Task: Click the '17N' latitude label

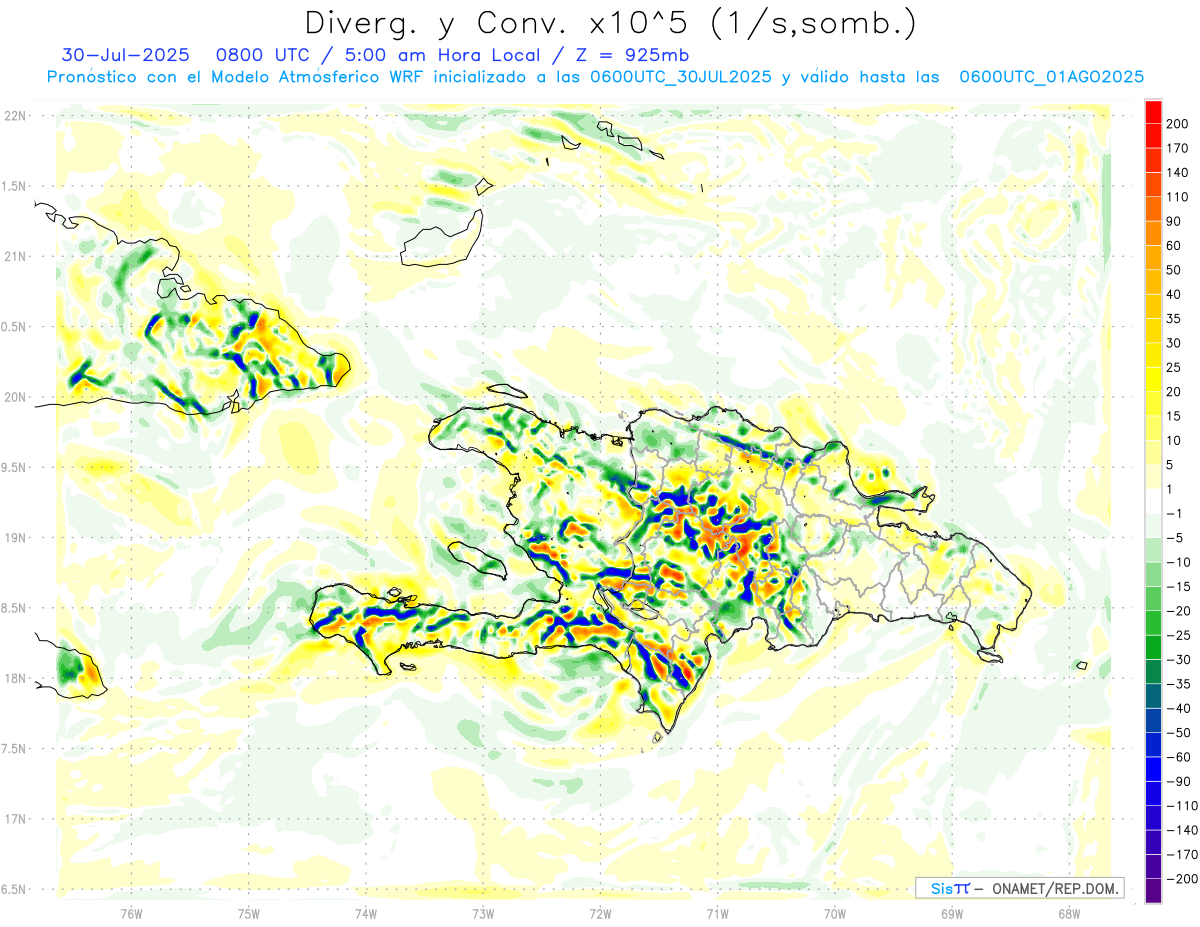Action: point(15,819)
